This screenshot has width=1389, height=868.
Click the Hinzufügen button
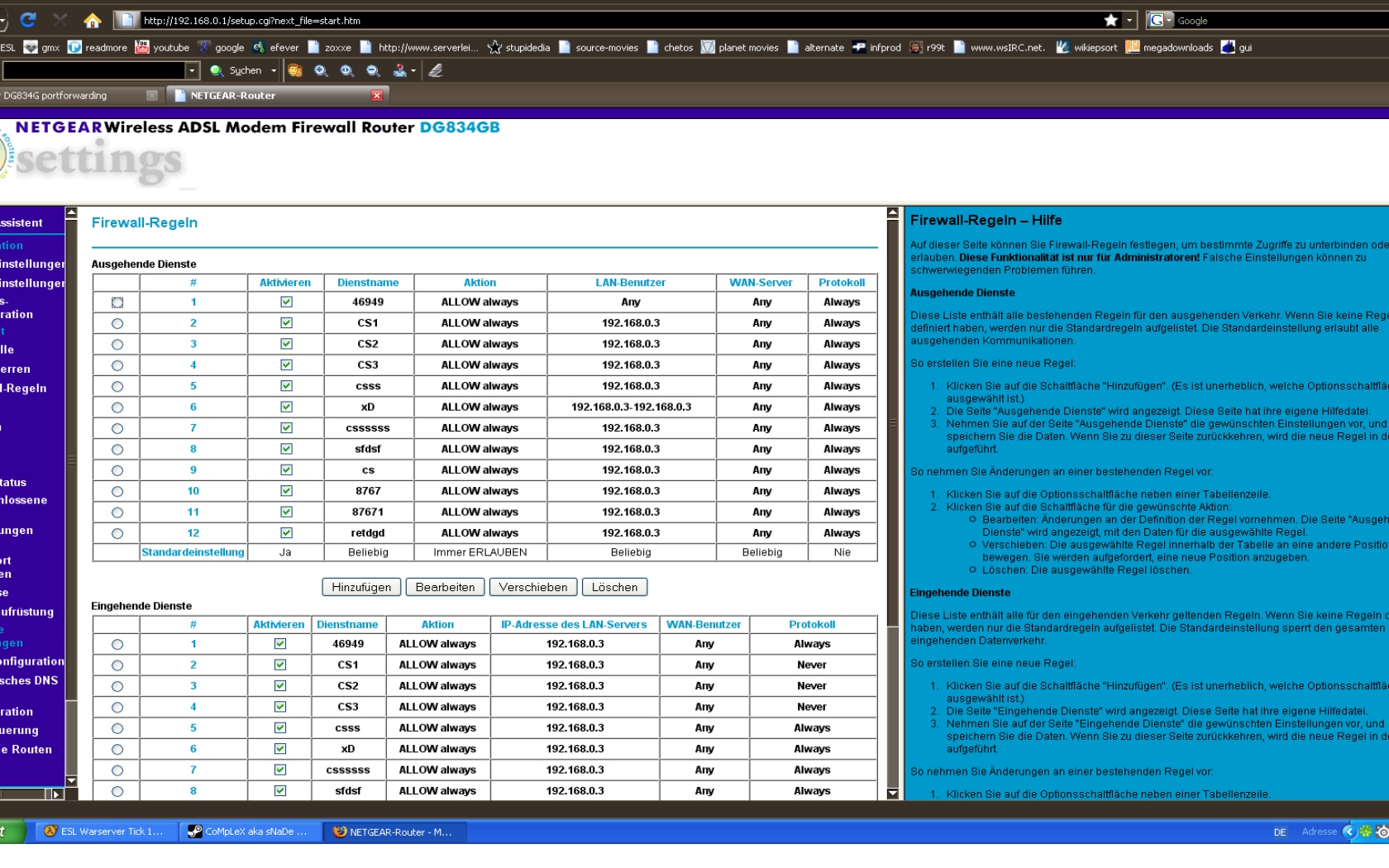[361, 587]
